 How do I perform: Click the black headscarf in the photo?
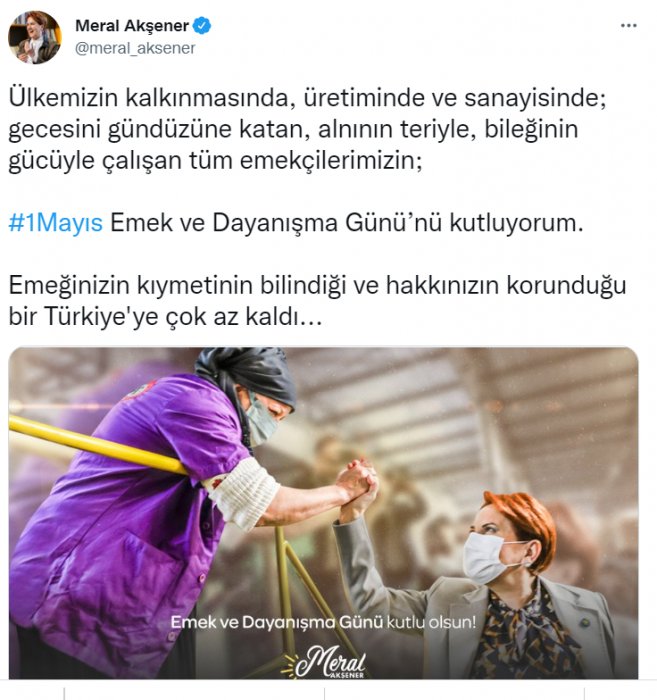(245, 375)
